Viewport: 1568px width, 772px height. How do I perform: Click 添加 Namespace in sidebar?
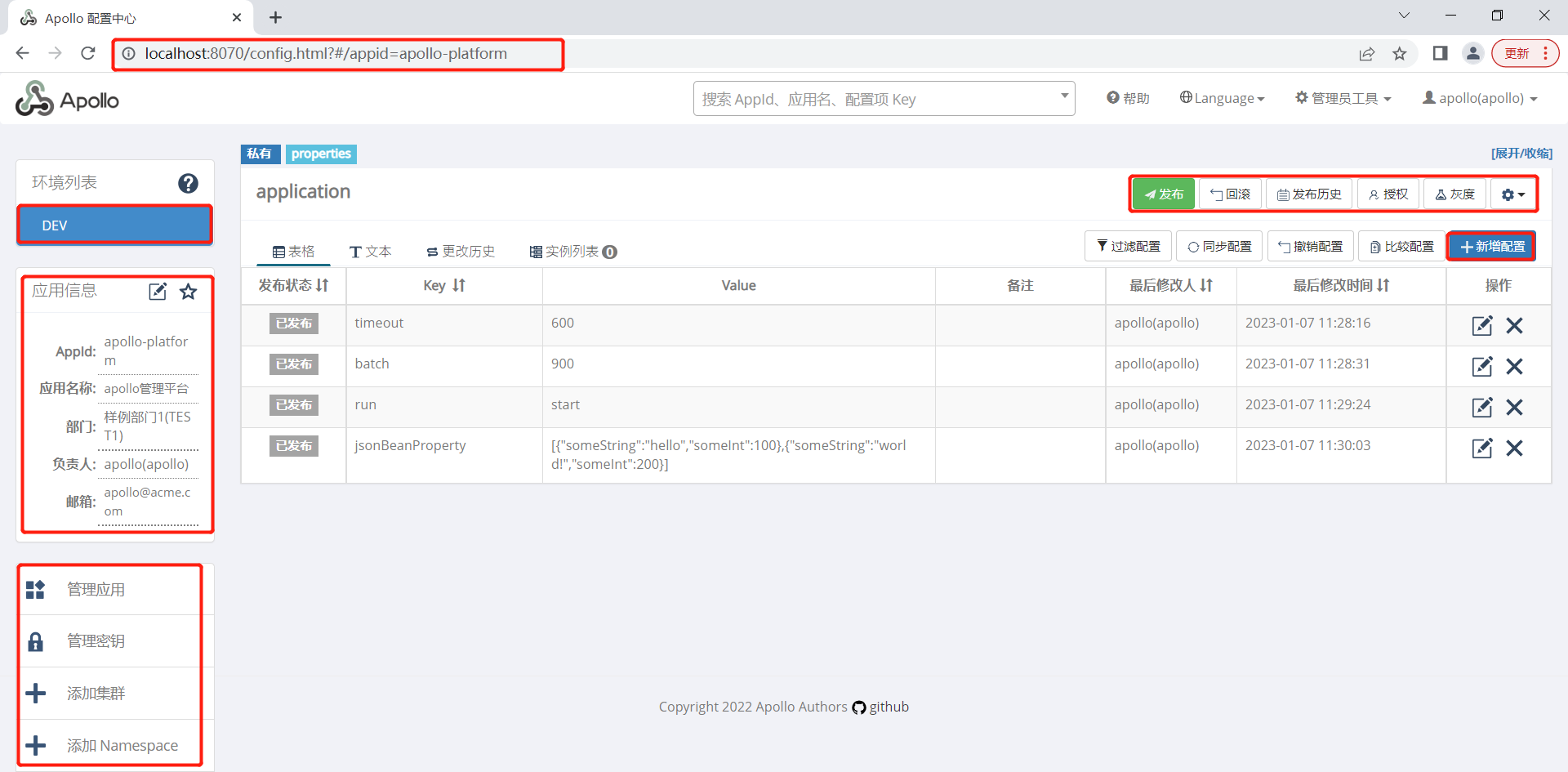[114, 745]
